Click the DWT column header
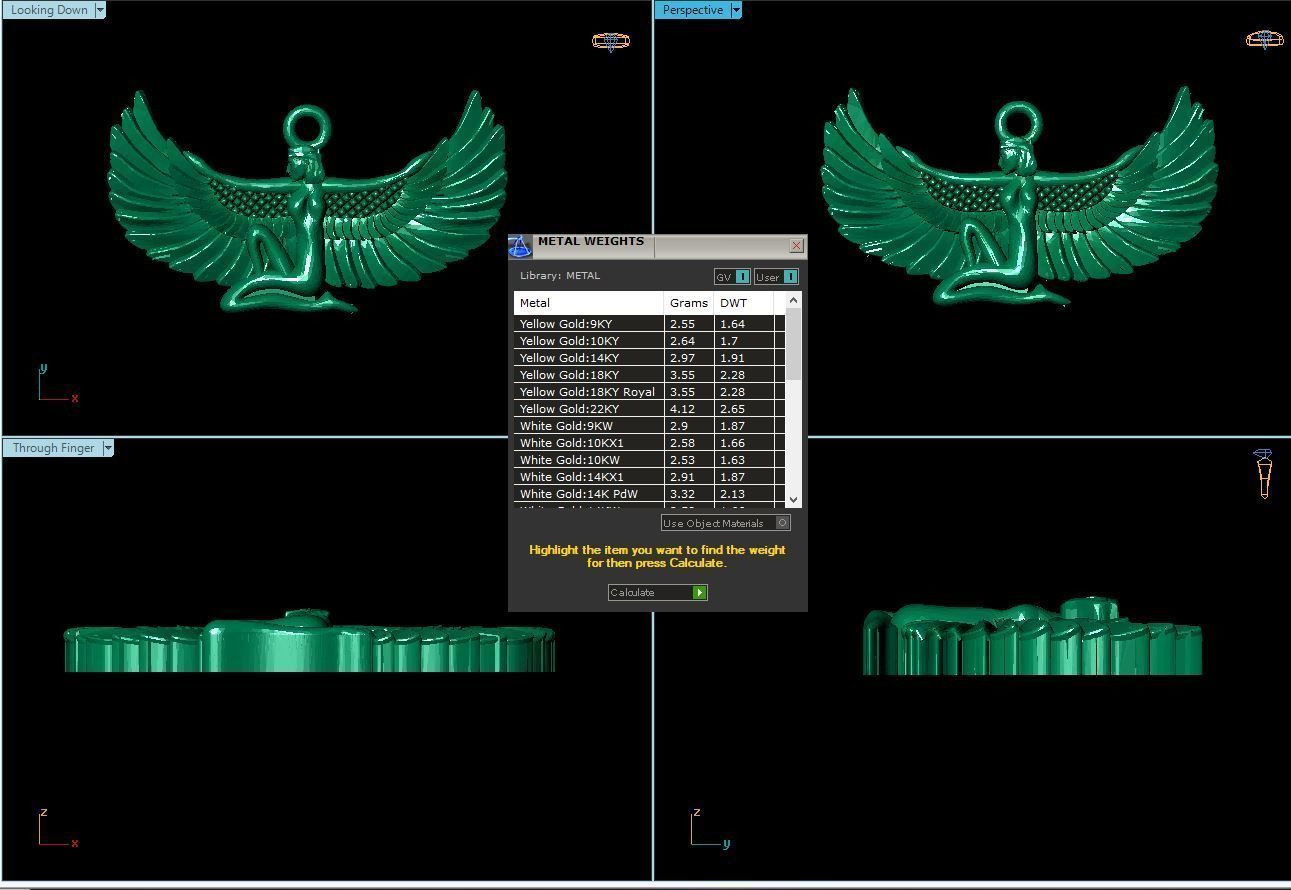Image resolution: width=1291 pixels, height=890 pixels. pos(744,303)
